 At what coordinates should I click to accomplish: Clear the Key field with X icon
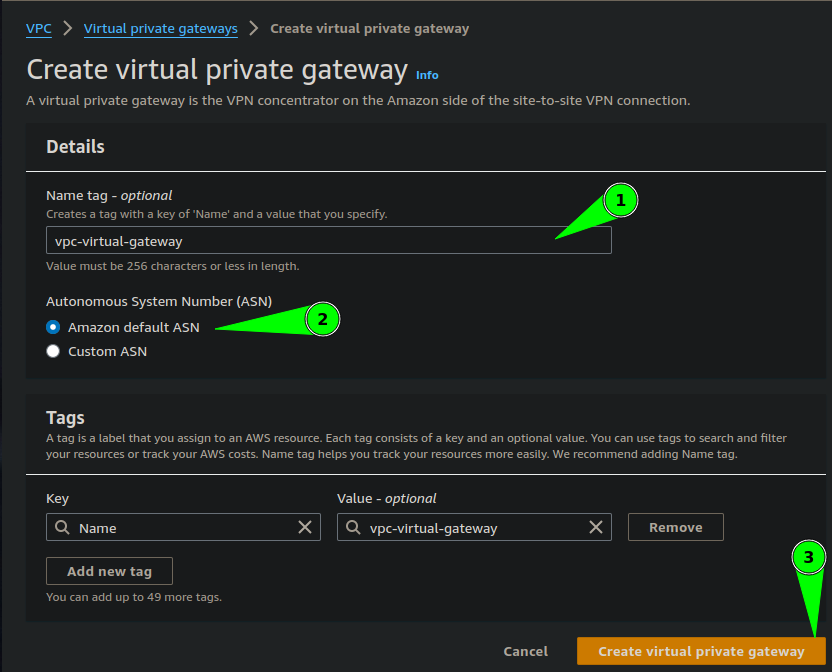[305, 527]
